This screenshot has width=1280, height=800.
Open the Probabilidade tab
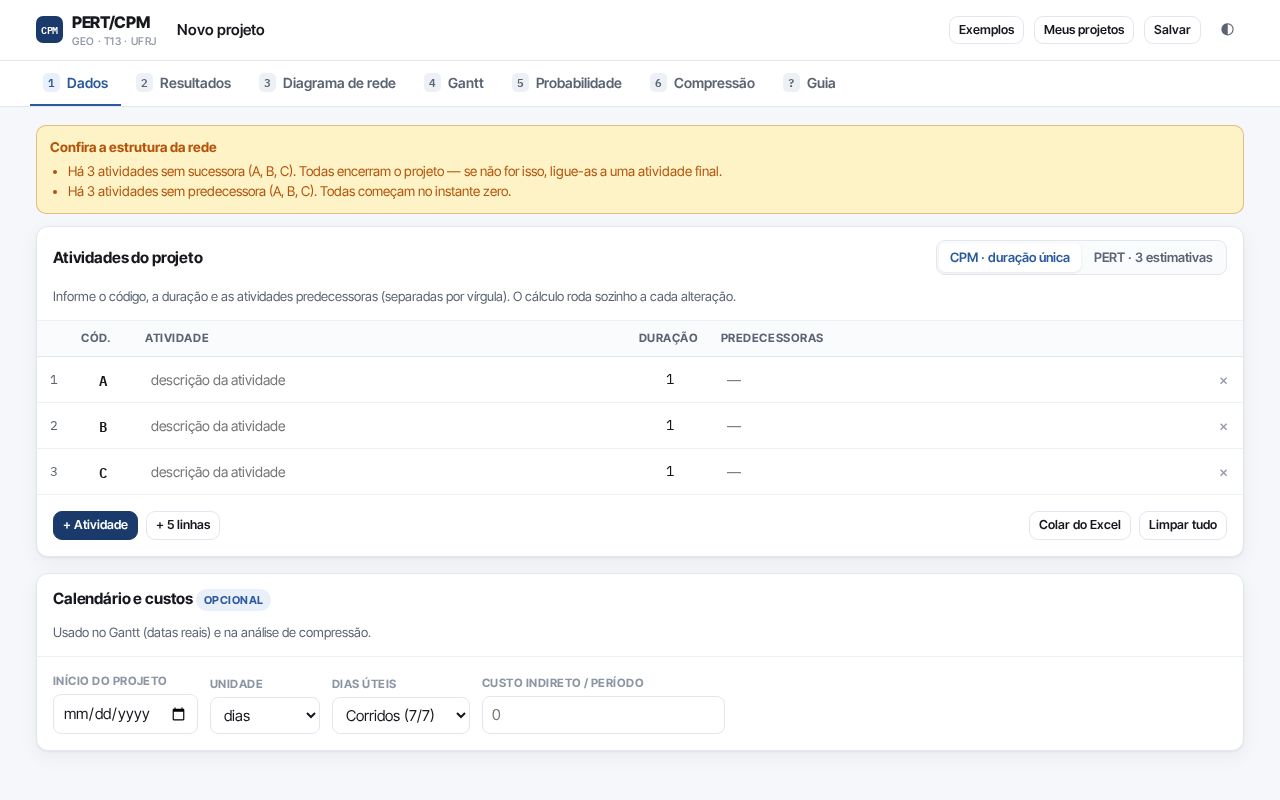click(567, 83)
